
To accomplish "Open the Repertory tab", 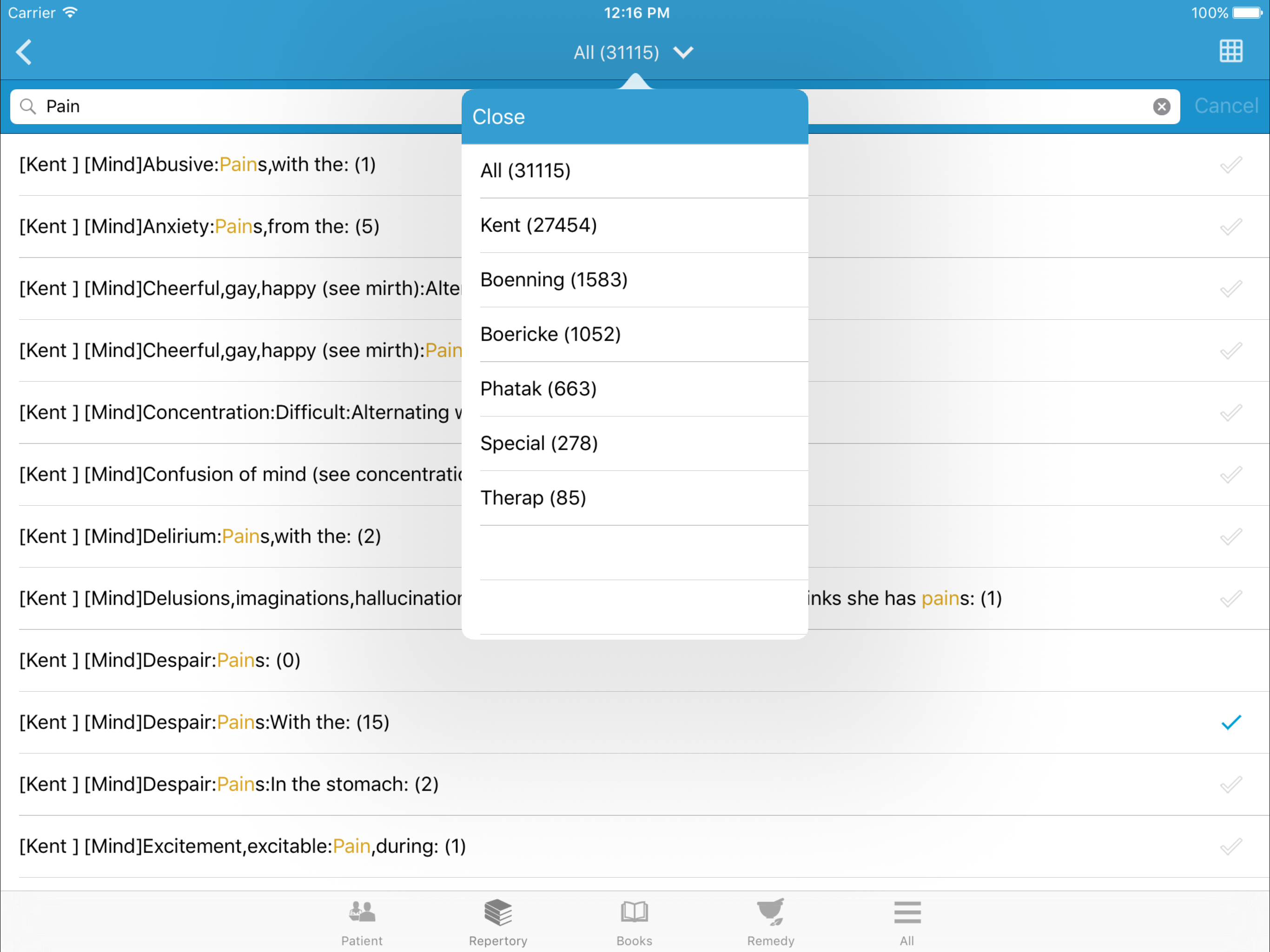I will (498, 923).
